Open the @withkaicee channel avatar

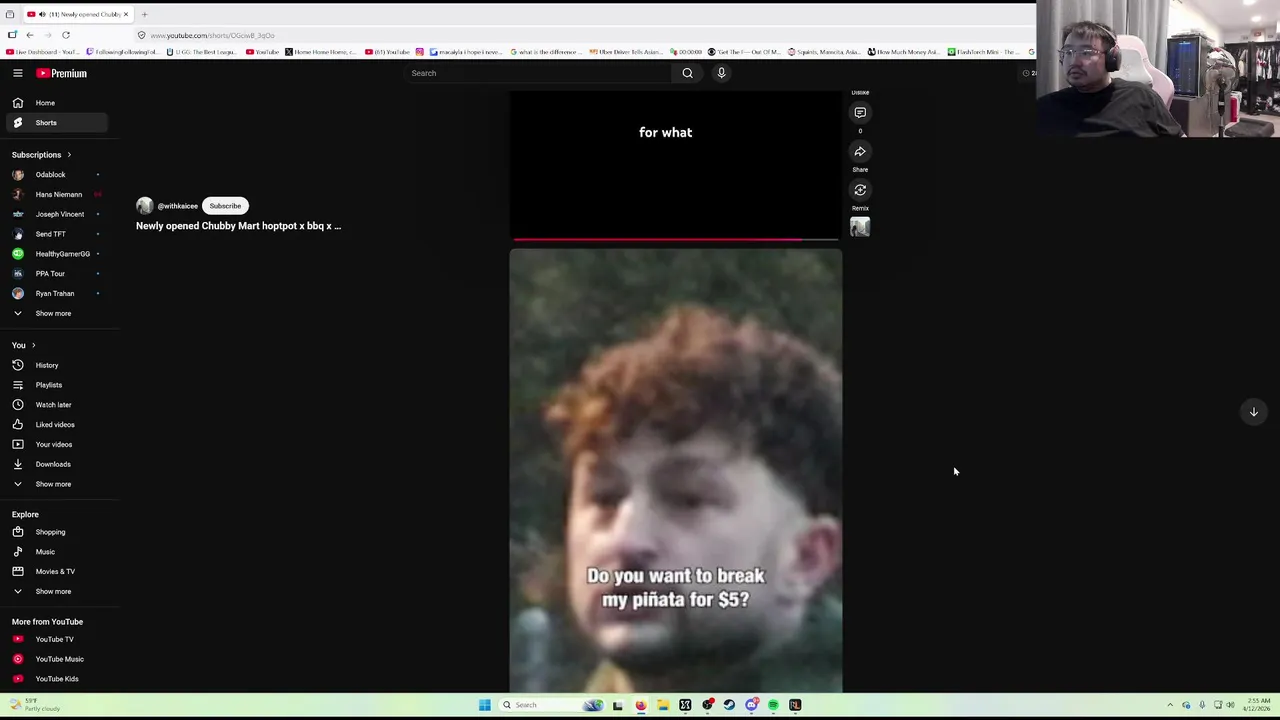coord(145,206)
